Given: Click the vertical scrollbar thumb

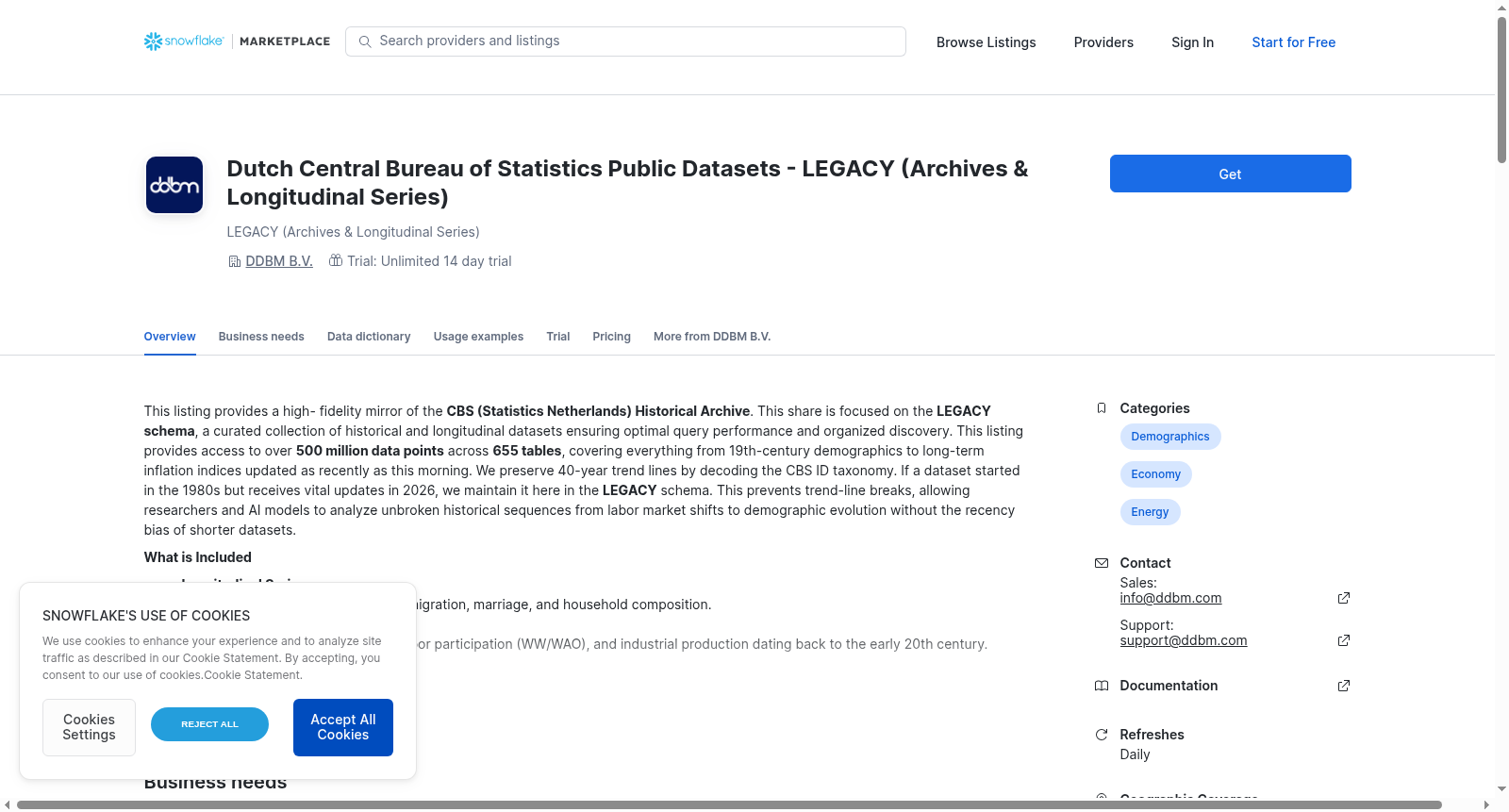Looking at the screenshot, I should (1501, 90).
